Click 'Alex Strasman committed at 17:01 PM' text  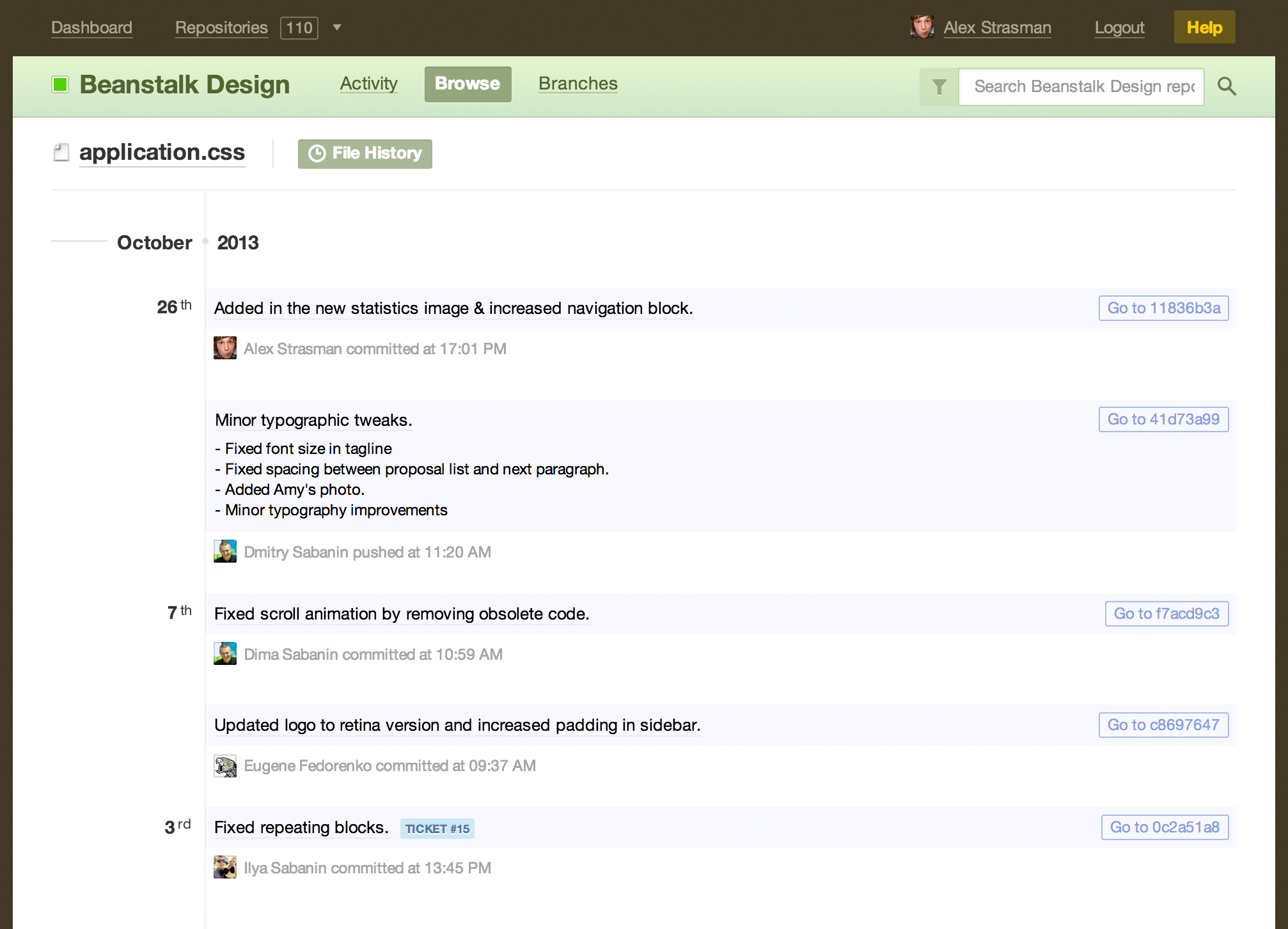375,348
